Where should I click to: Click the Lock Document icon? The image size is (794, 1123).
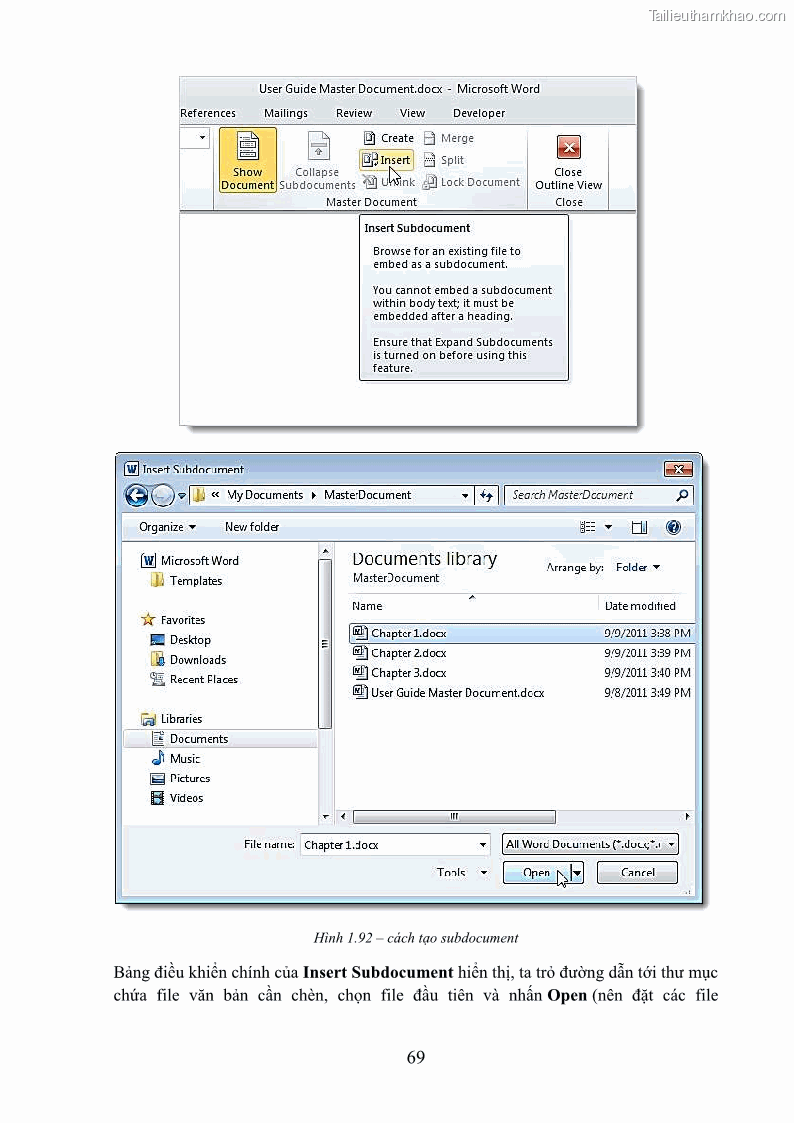430,182
